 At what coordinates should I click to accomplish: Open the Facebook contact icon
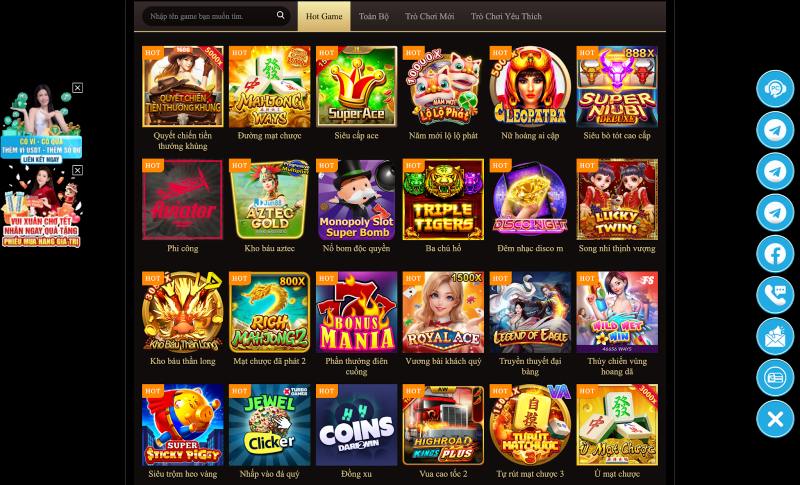point(775,254)
